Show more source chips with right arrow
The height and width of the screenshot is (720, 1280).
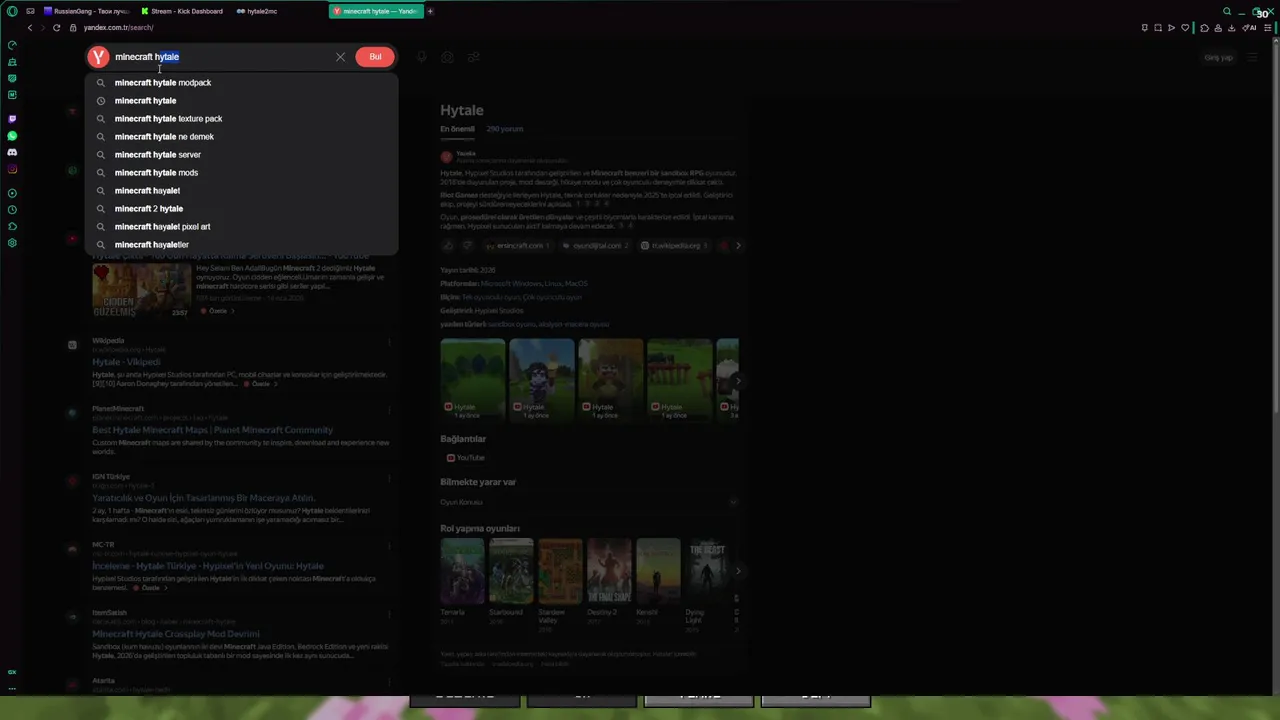tap(738, 246)
